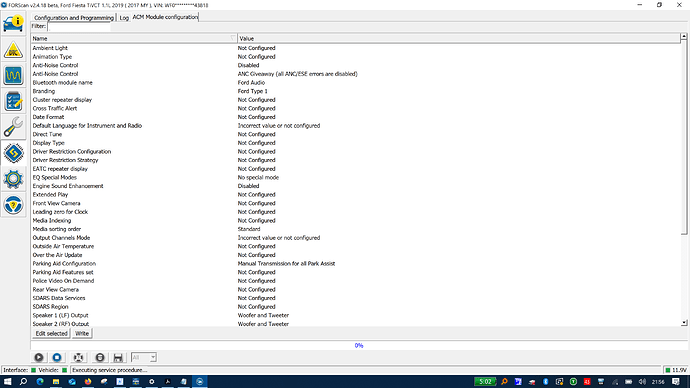The image size is (690, 388).
Task: Sort by the Value column header
Action: (459, 39)
